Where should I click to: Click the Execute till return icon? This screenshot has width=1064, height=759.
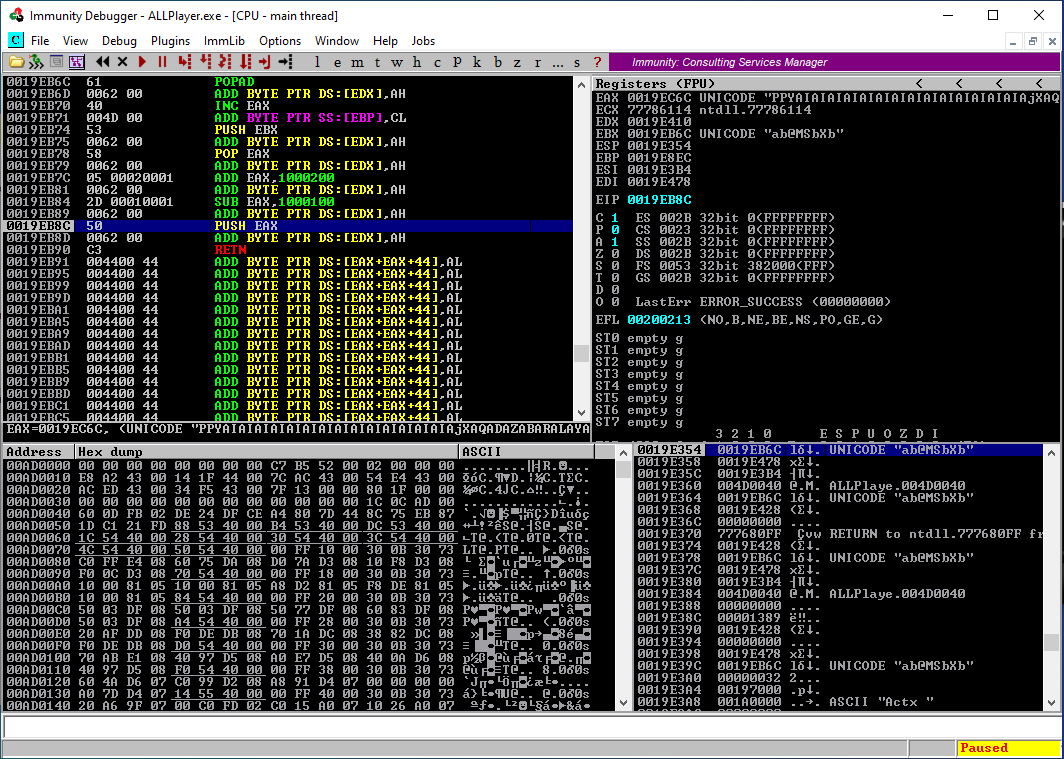(265, 62)
